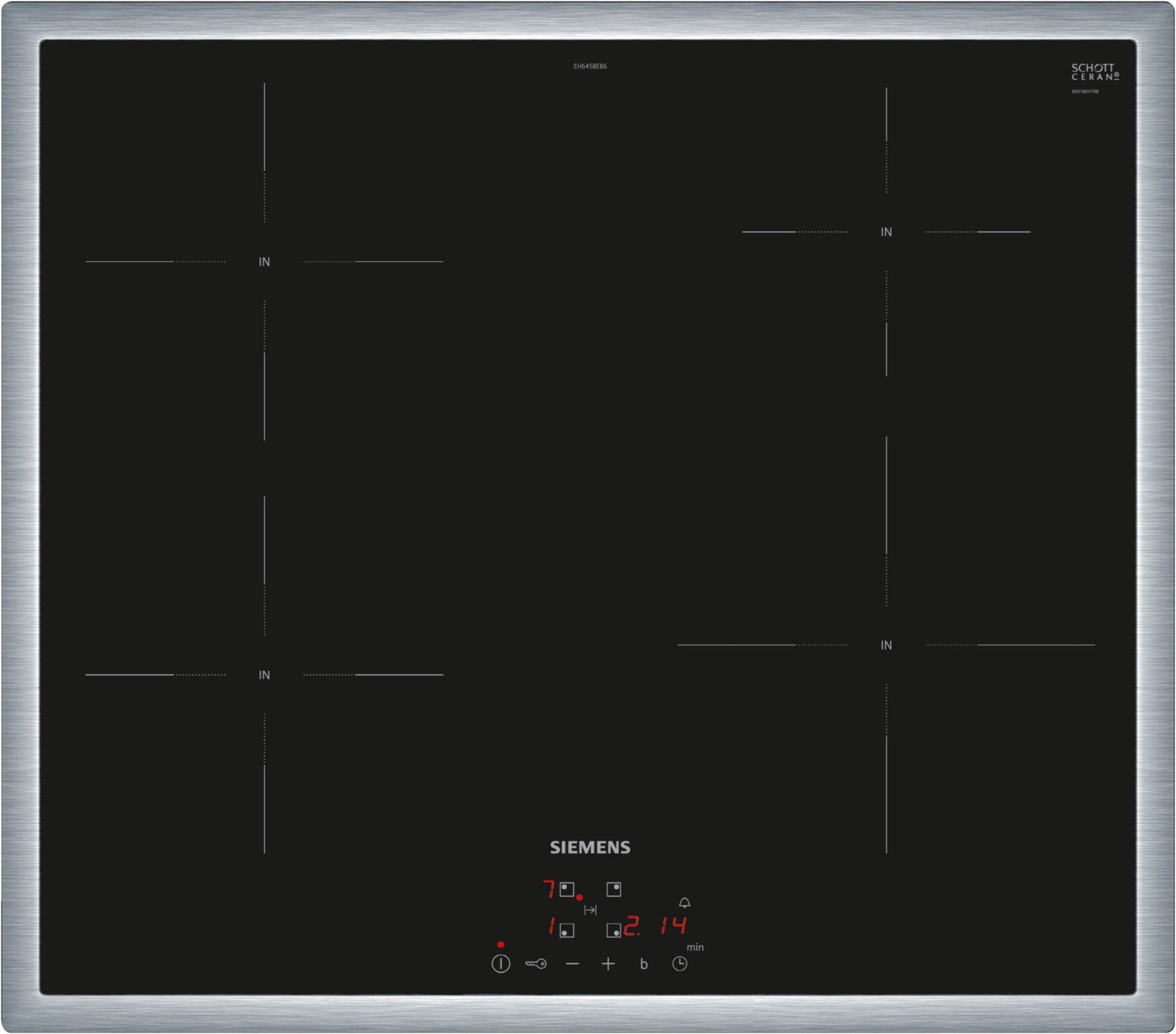Tap the childproof lock key icon

click(535, 963)
